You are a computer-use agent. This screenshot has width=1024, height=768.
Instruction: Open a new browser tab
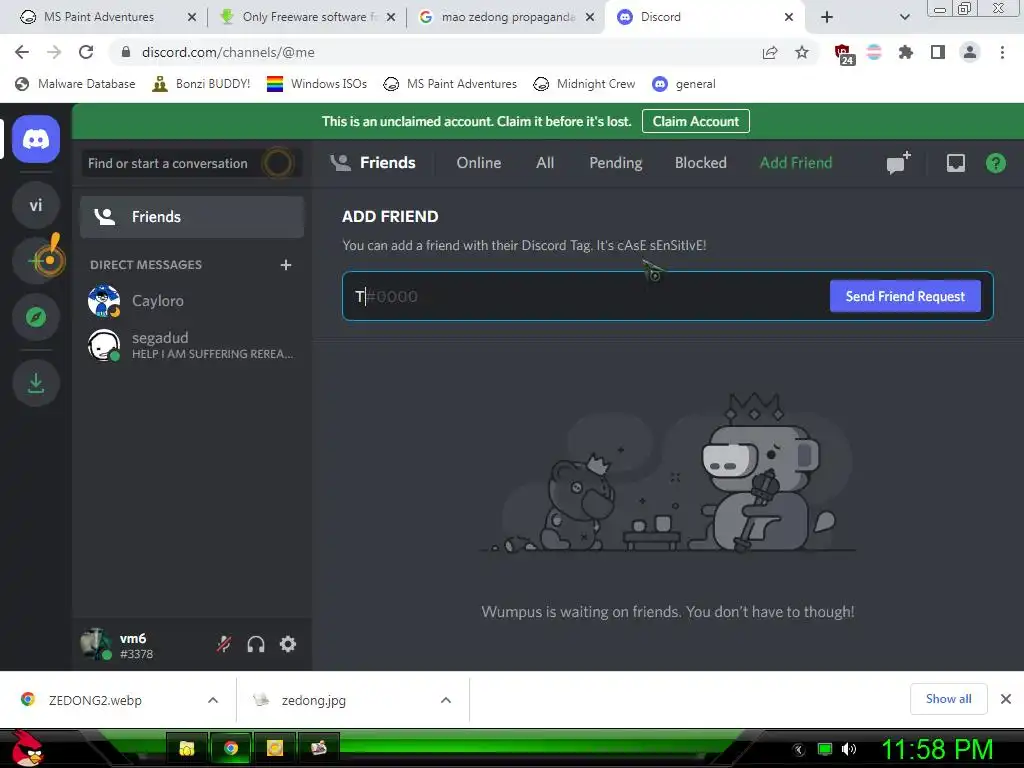[x=827, y=17]
